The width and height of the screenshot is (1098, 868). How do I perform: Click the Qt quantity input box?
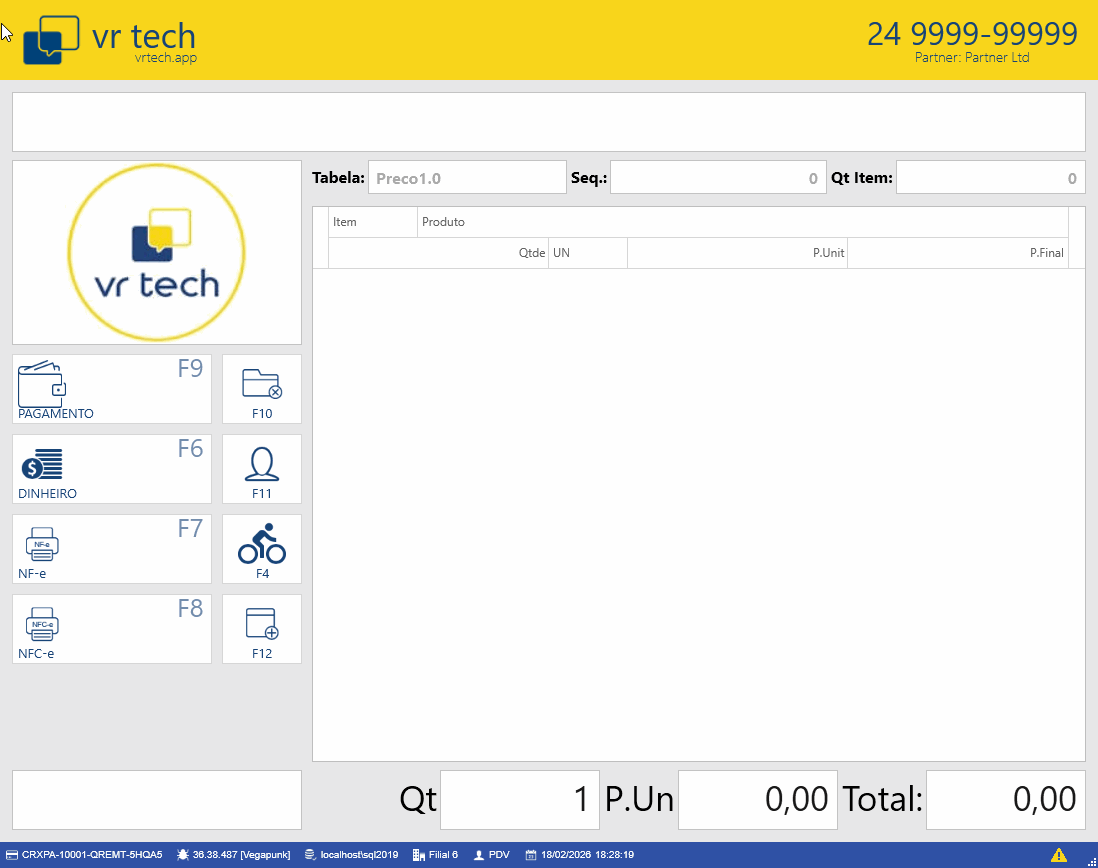tap(519, 799)
